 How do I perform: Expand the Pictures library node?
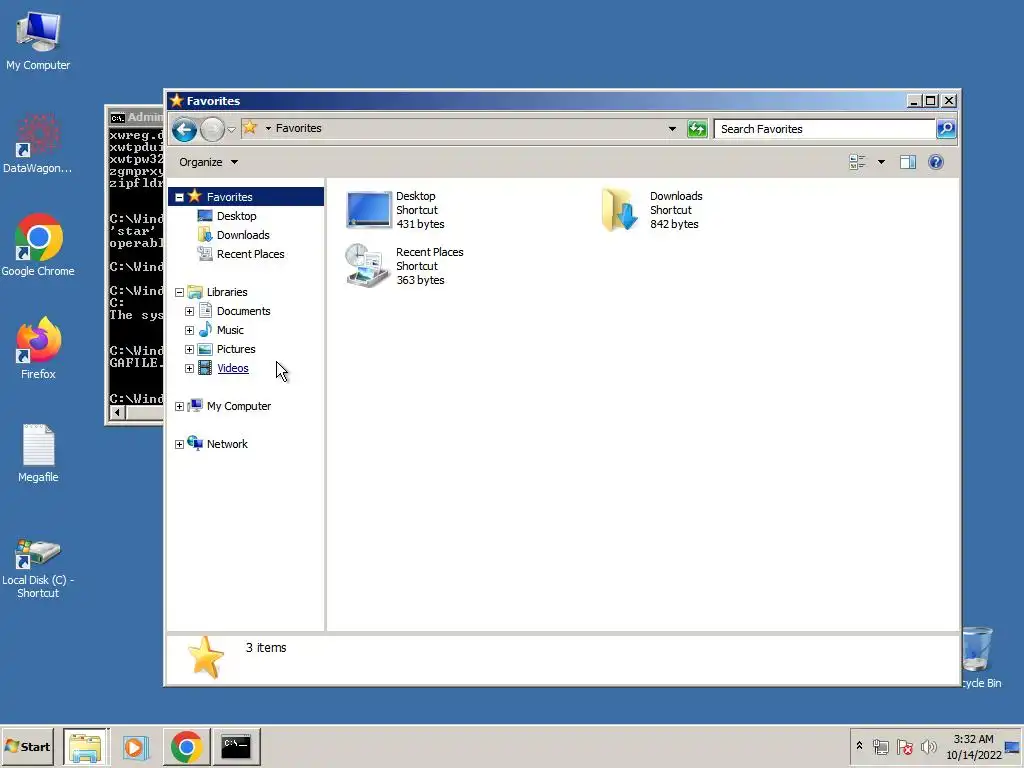pyautogui.click(x=189, y=349)
